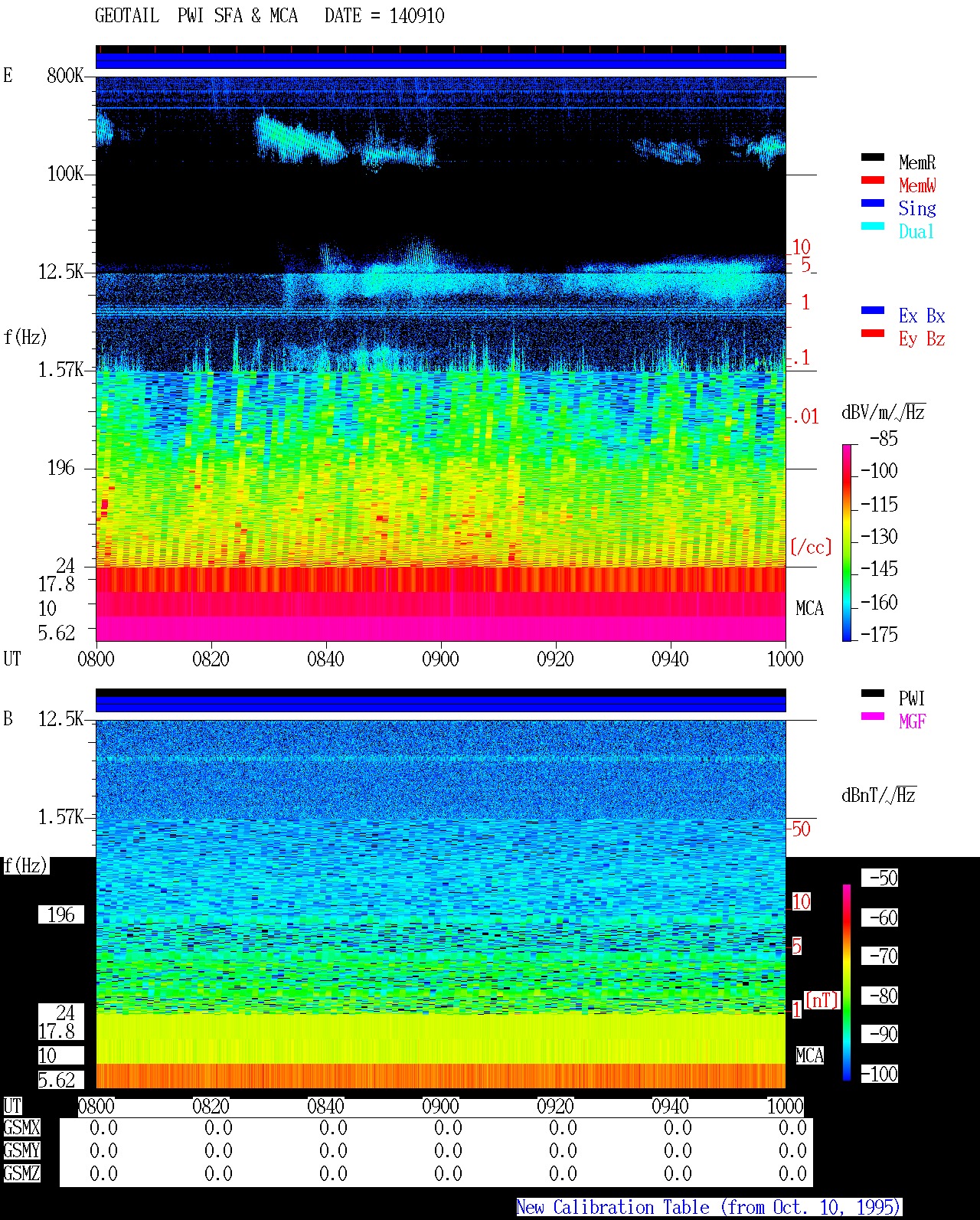Click the 0820 time label under E panel
This screenshot has height=1220, width=980.
pyautogui.click(x=211, y=659)
